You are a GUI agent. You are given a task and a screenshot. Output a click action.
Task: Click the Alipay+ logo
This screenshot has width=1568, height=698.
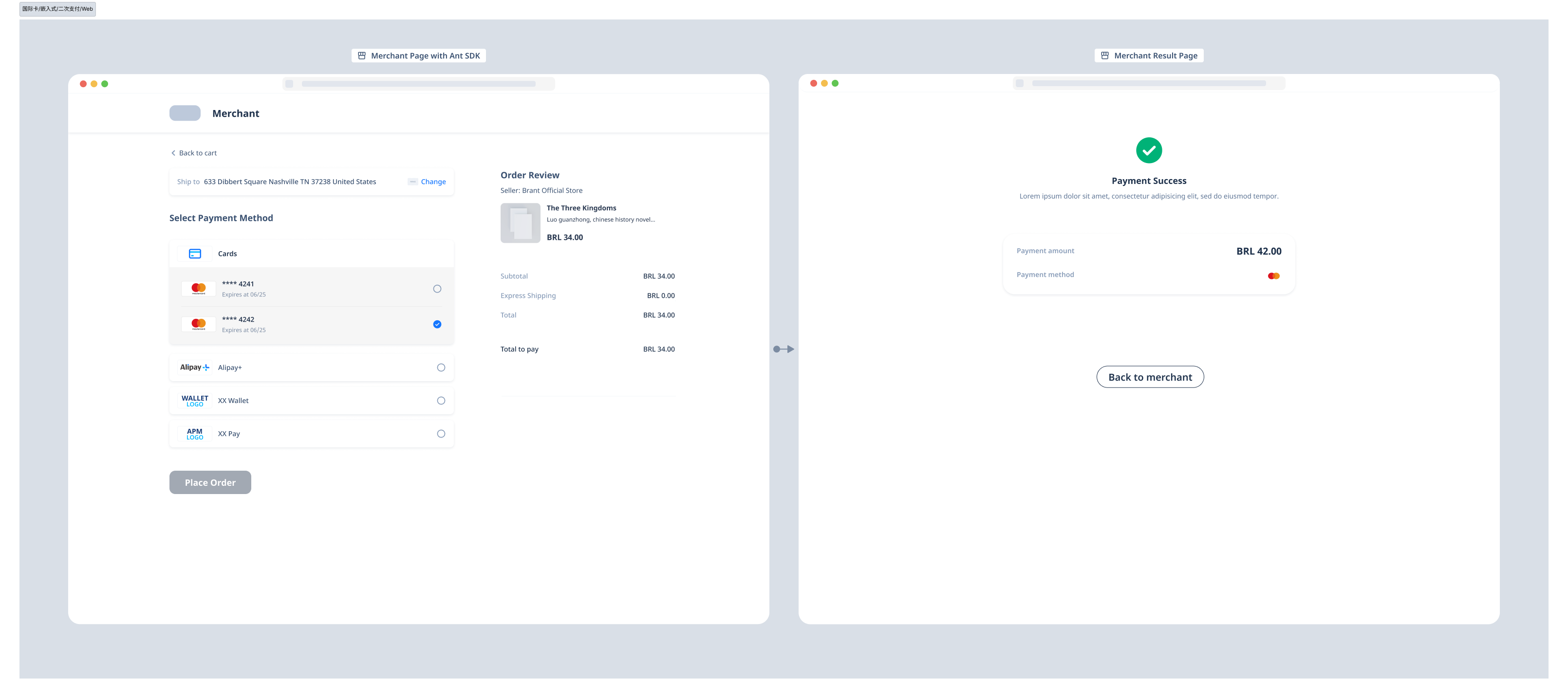tap(195, 367)
